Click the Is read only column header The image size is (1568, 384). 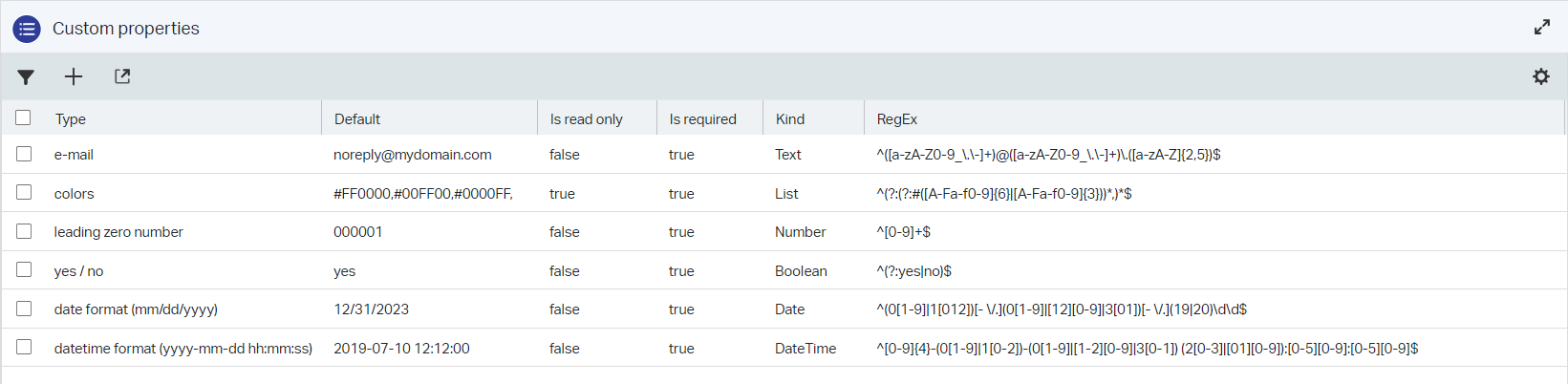pyautogui.click(x=586, y=119)
